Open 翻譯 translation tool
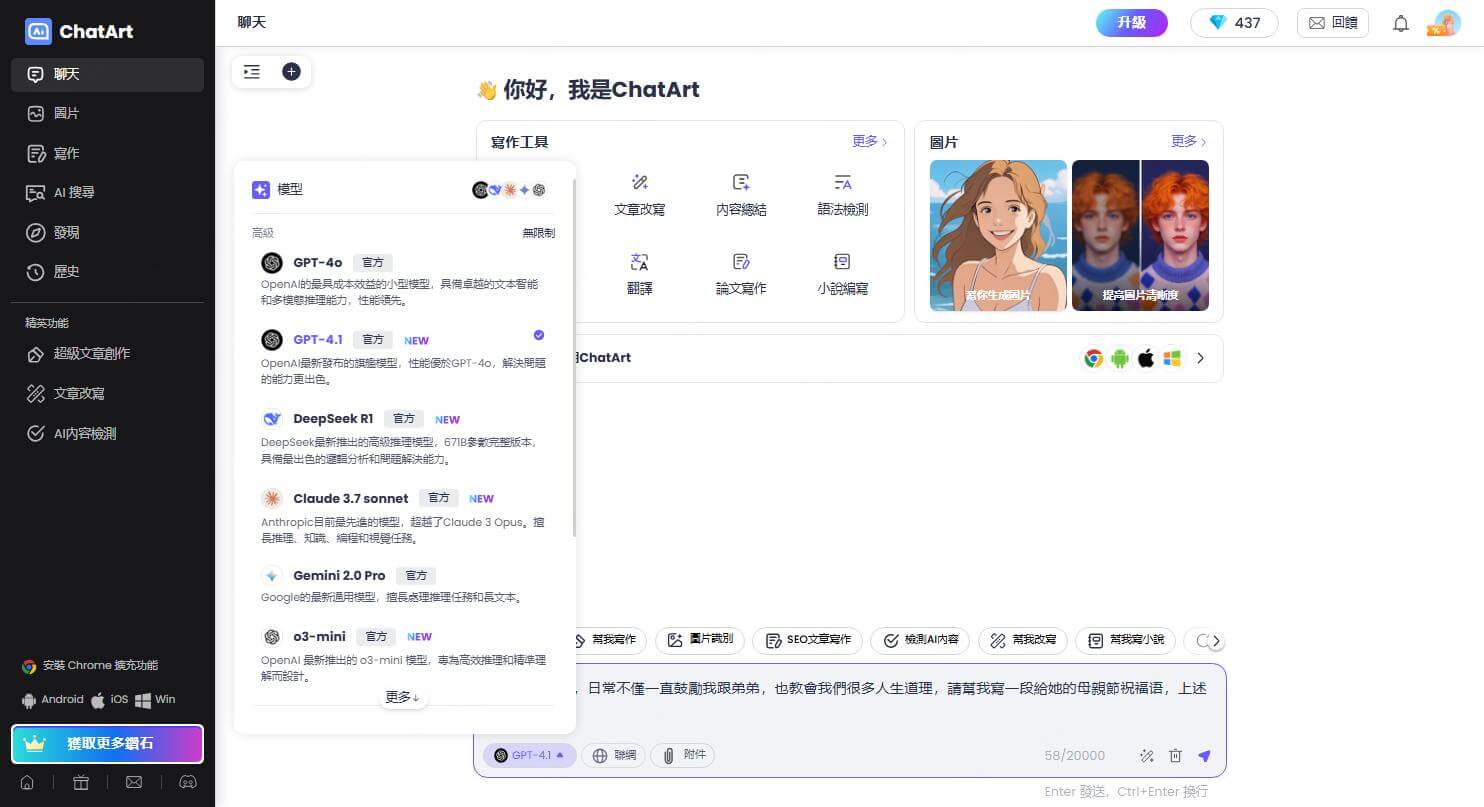Viewport: 1484px width, 807px height. pos(639,274)
